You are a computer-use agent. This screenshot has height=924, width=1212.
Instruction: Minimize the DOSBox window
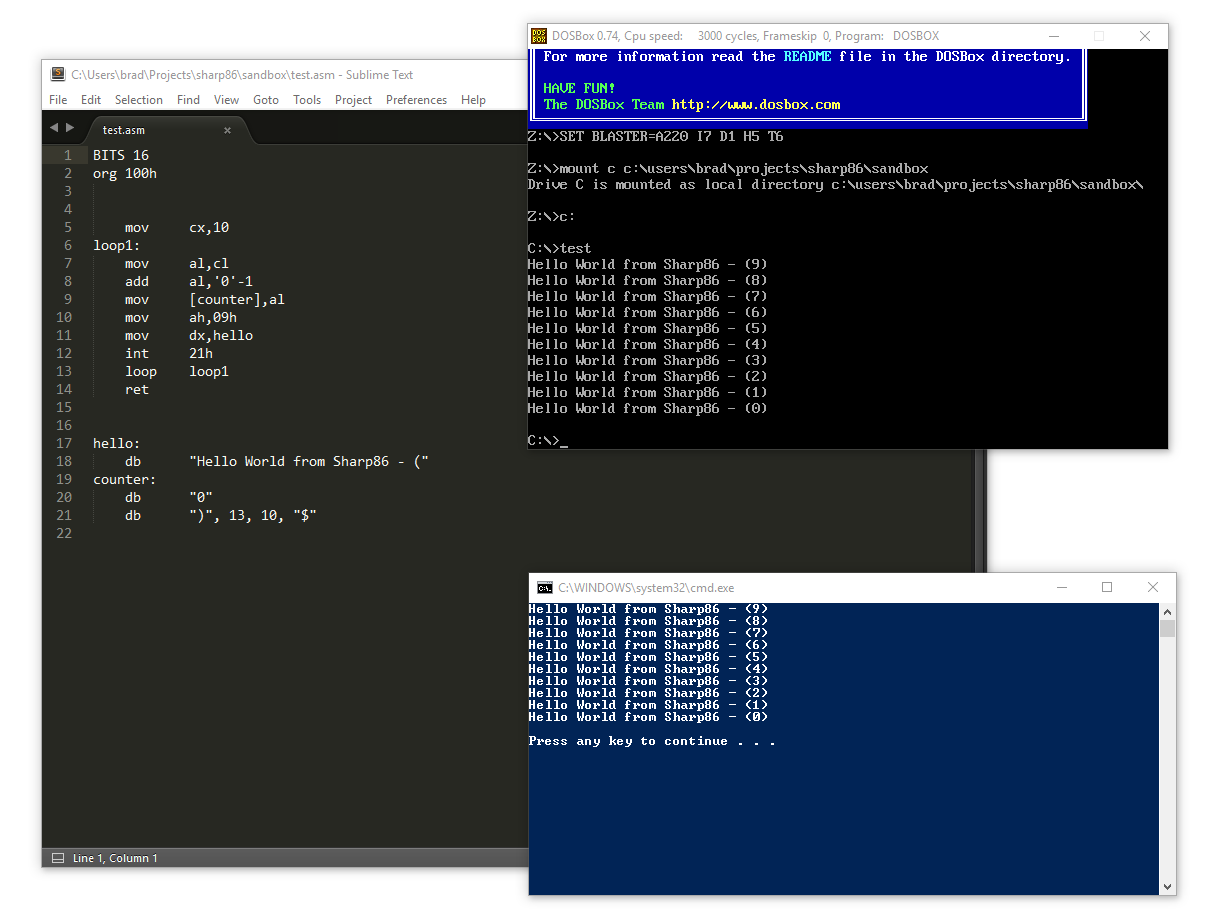[1053, 36]
